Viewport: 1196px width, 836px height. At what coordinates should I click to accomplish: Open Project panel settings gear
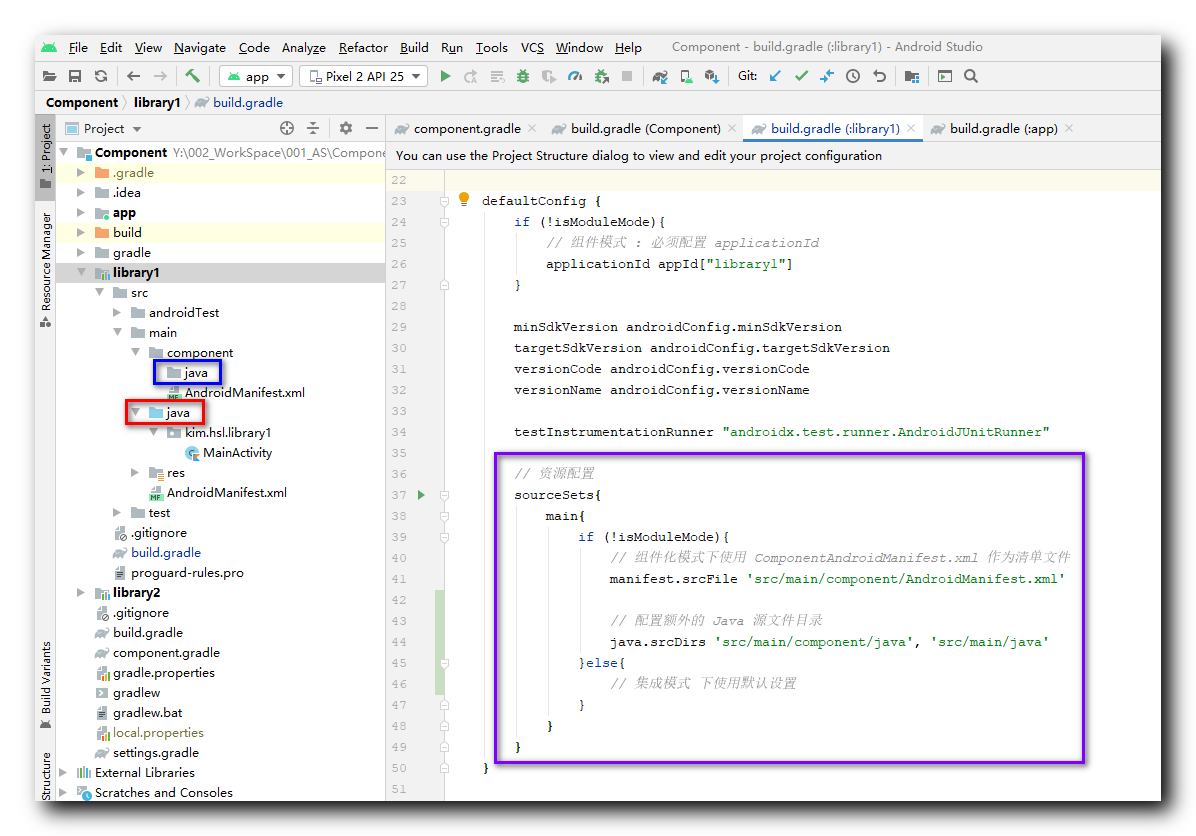point(346,128)
